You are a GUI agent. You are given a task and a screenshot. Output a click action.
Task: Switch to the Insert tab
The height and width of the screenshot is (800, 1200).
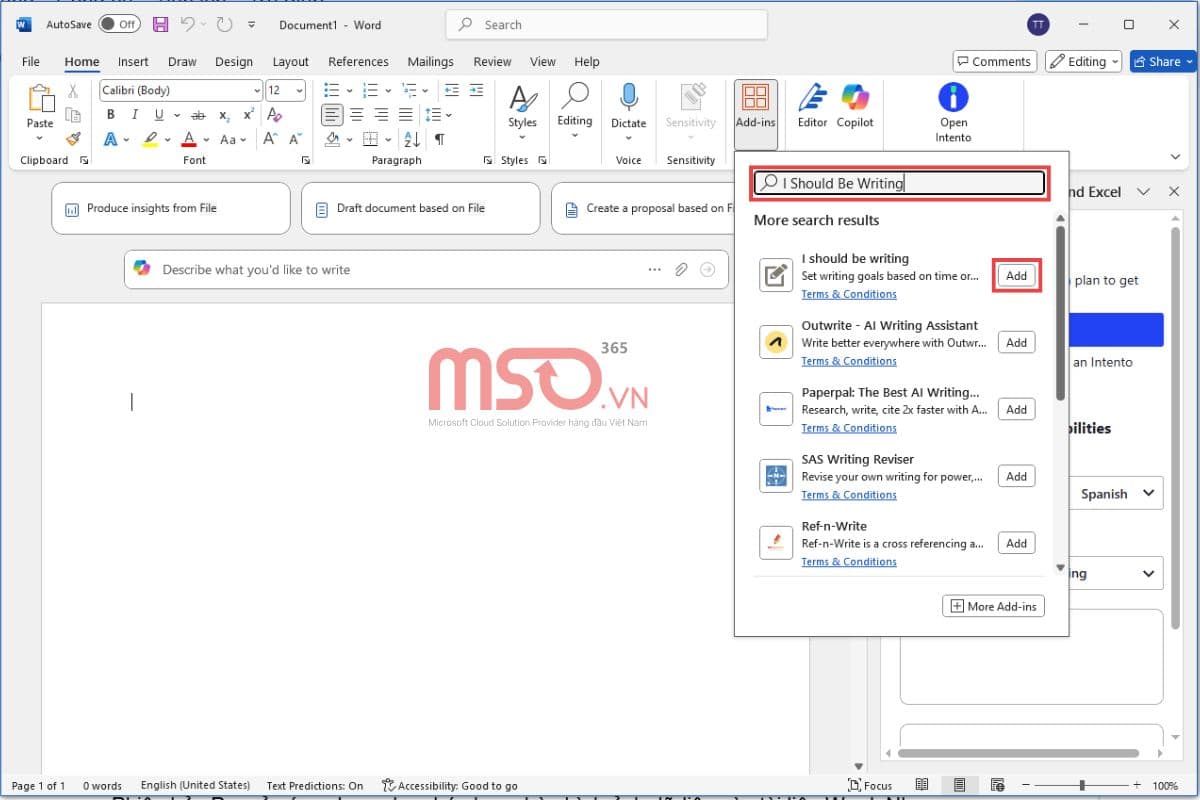[x=133, y=61]
